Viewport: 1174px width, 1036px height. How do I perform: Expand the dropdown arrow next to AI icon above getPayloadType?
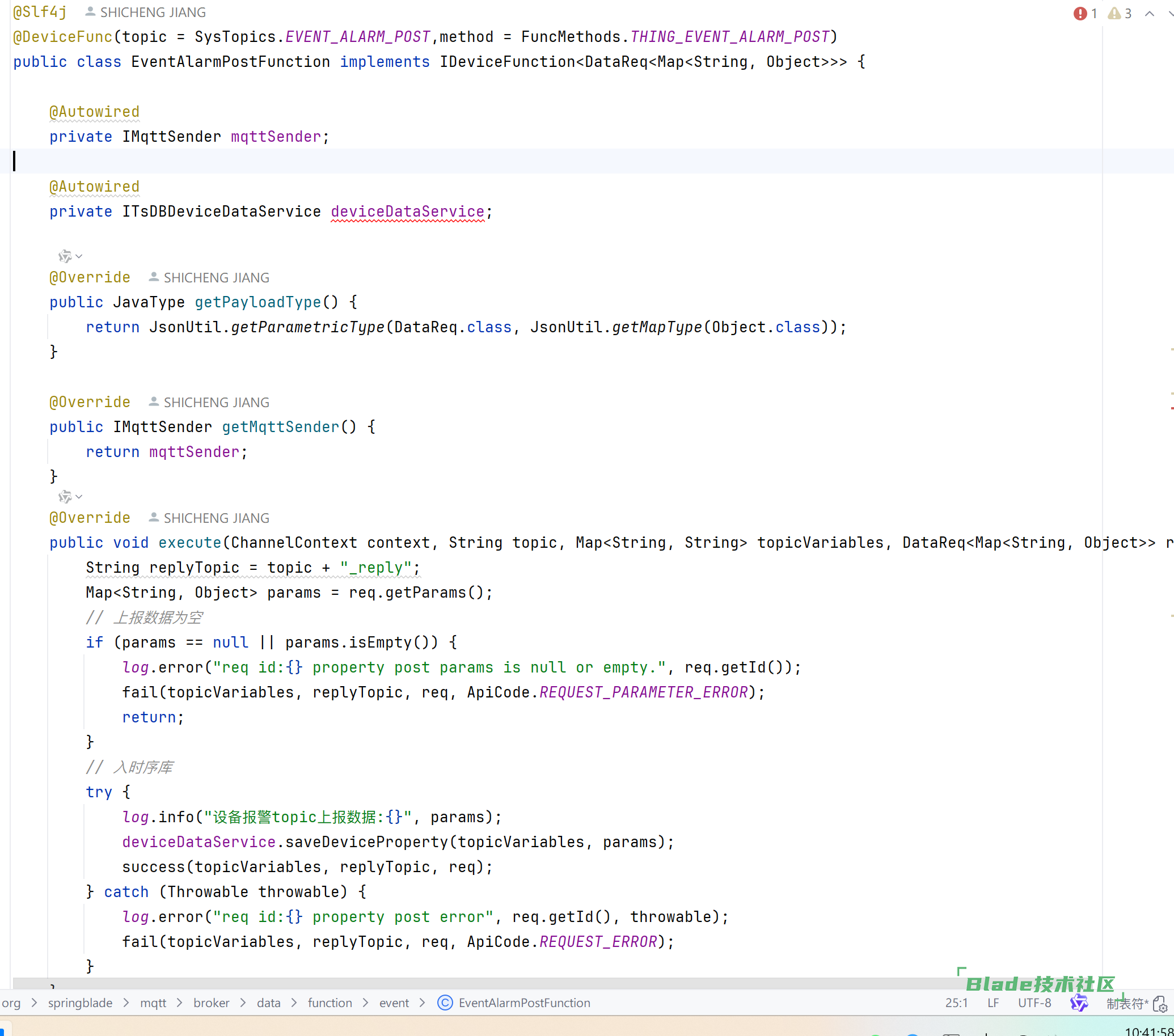(79, 256)
